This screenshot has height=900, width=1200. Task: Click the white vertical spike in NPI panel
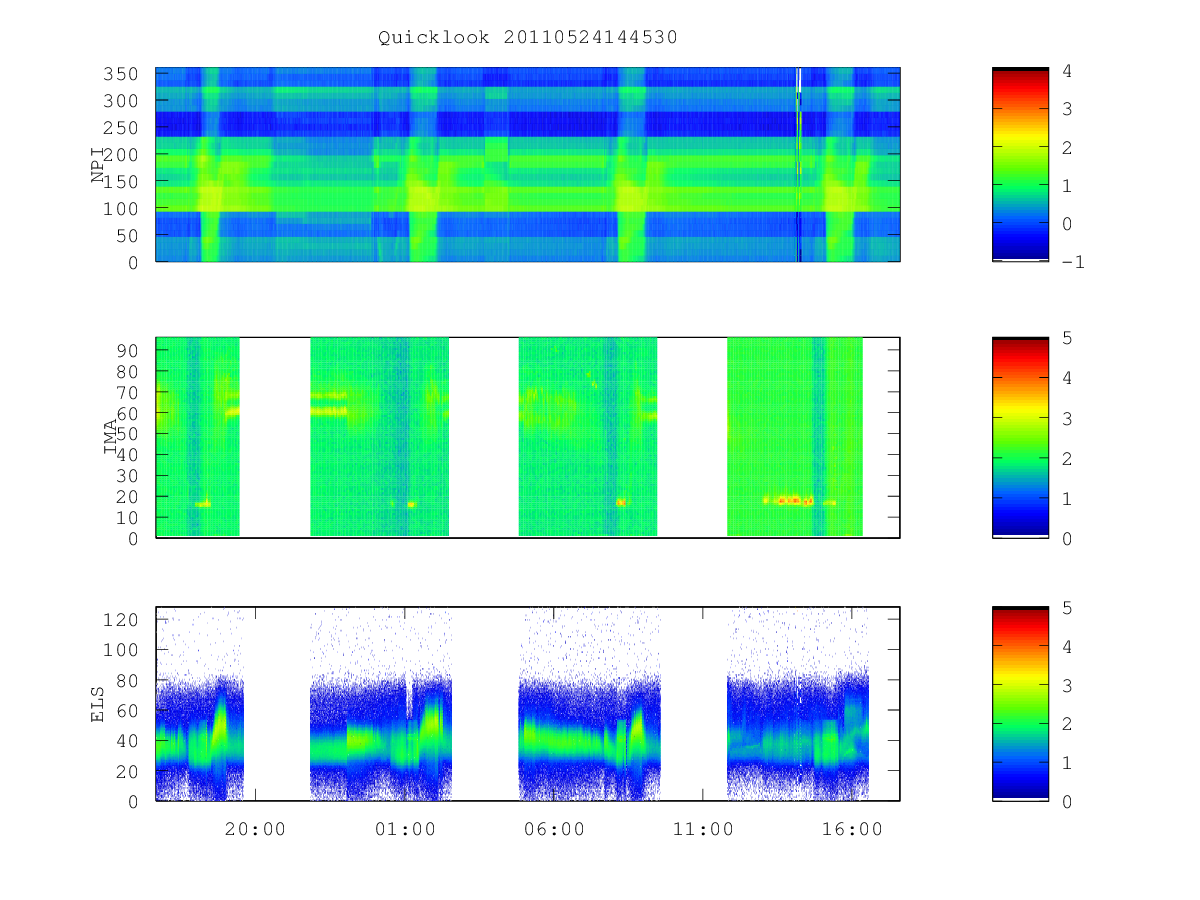tap(798, 165)
